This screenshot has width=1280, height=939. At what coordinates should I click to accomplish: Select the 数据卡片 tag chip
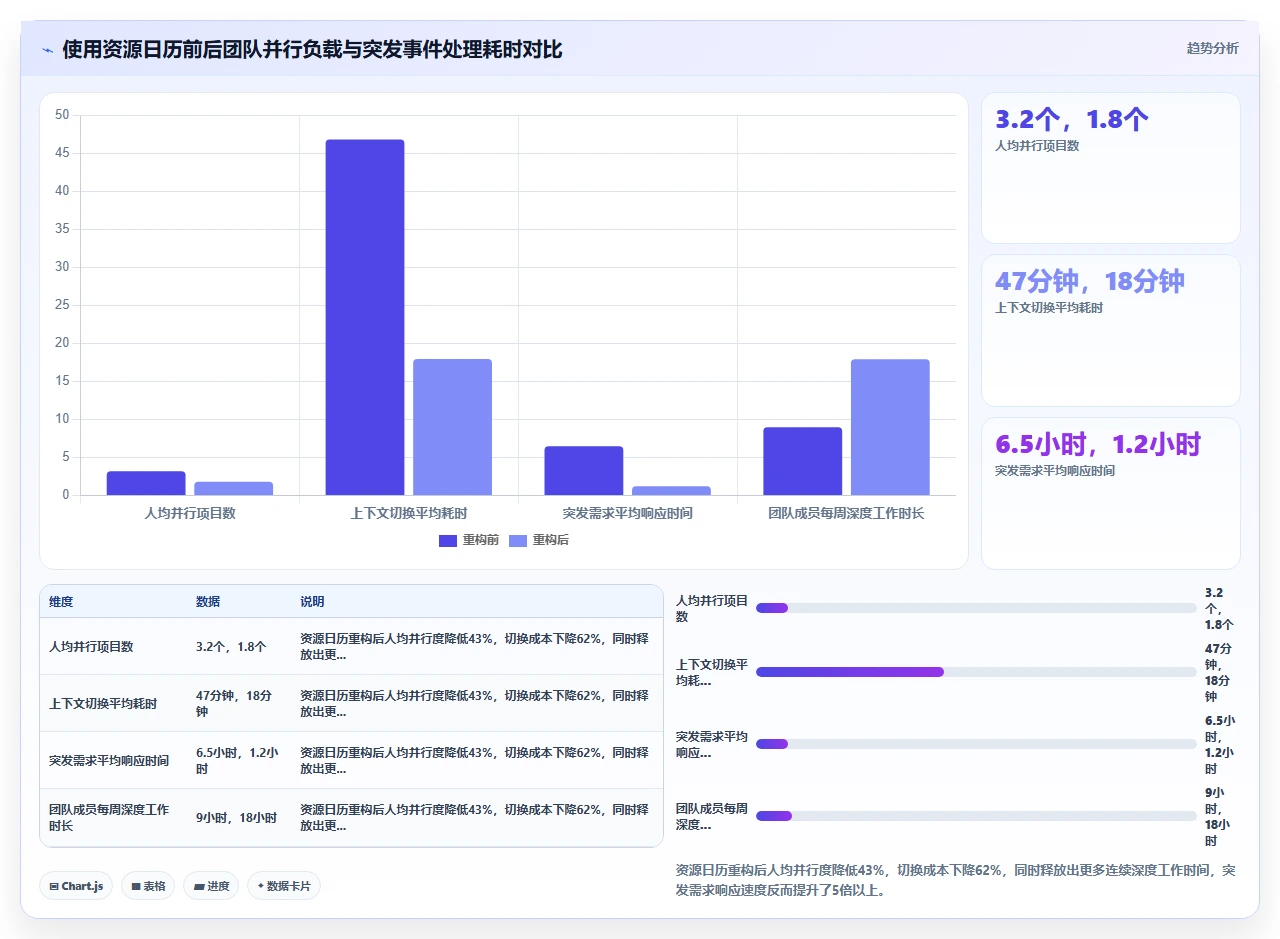pyautogui.click(x=284, y=886)
